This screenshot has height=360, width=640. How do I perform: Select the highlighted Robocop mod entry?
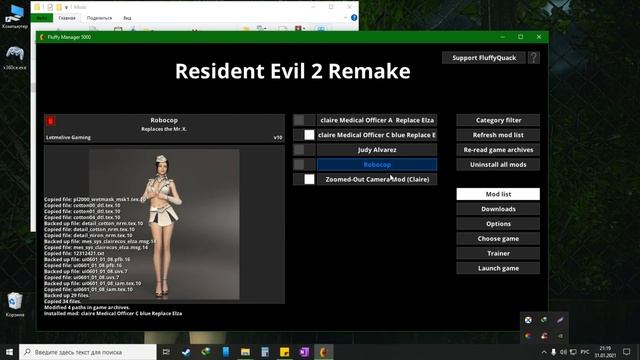[377, 164]
